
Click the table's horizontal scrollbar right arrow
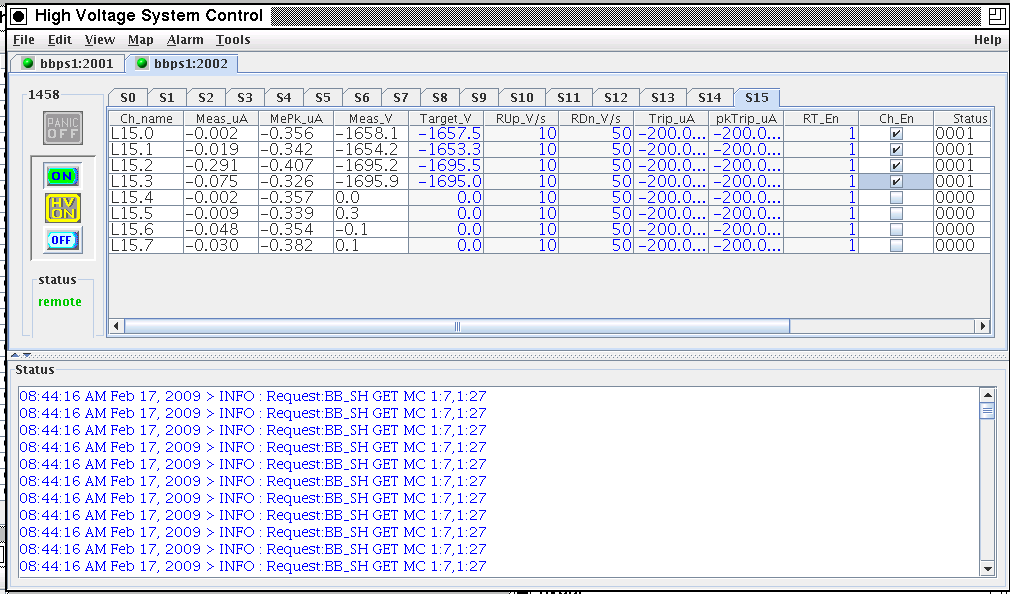click(x=983, y=326)
